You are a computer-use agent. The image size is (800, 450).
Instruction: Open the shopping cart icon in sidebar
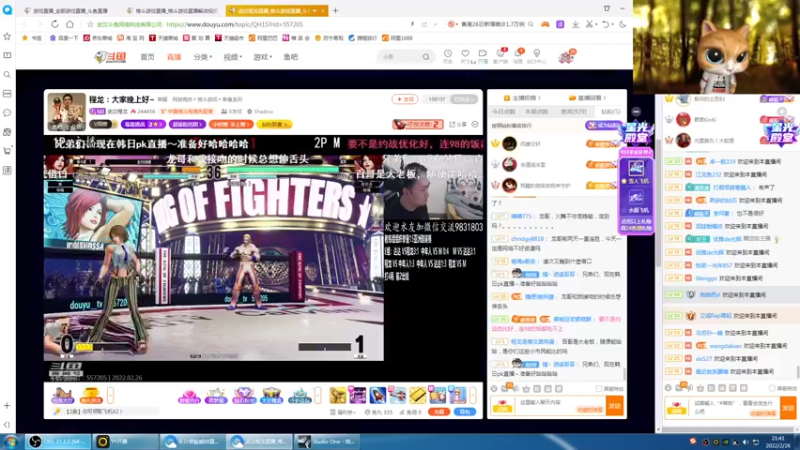point(7,151)
